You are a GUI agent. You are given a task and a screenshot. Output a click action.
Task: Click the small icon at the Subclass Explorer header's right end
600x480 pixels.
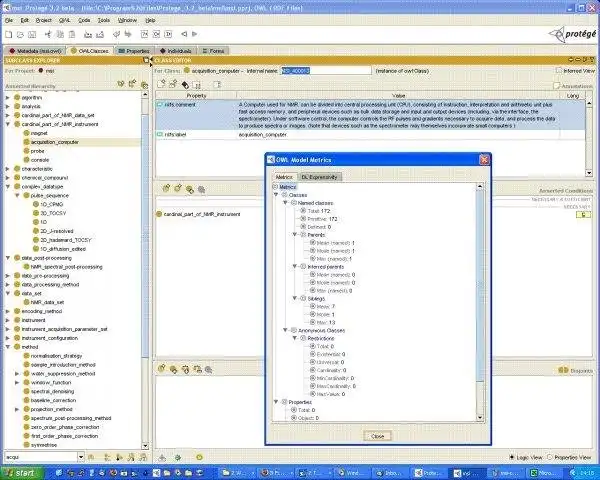point(146,60)
